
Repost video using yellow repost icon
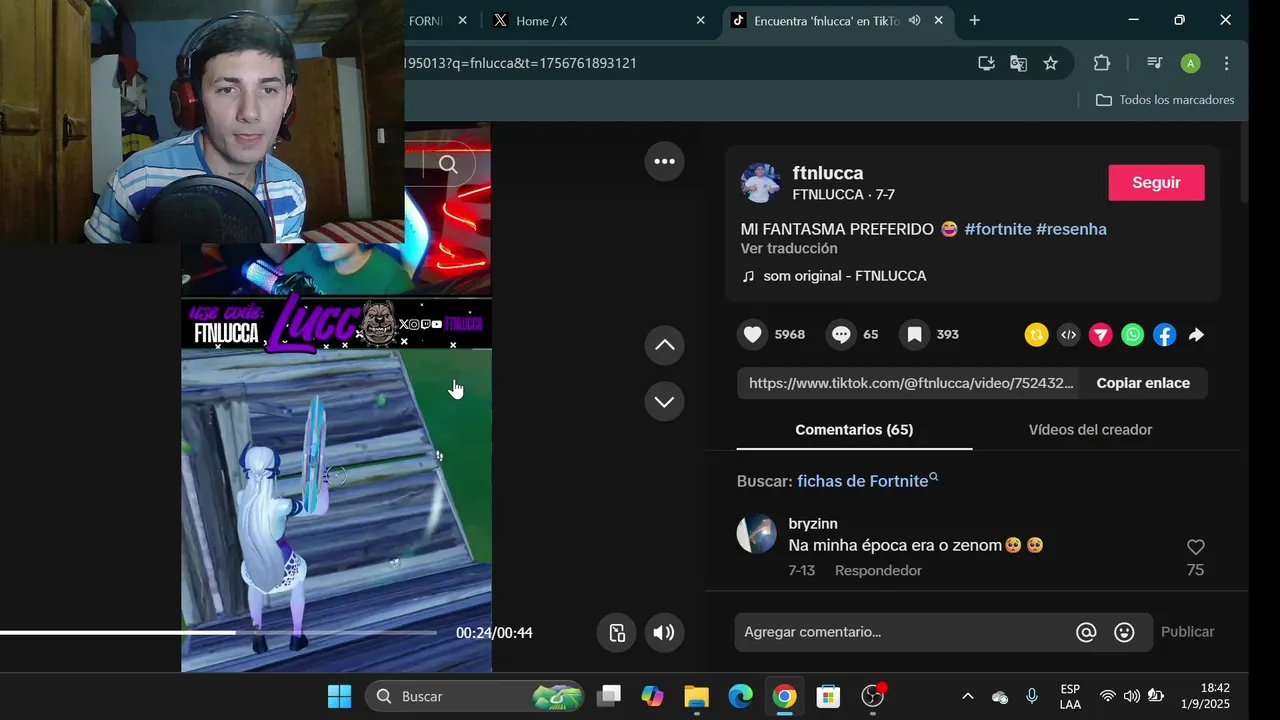1036,335
